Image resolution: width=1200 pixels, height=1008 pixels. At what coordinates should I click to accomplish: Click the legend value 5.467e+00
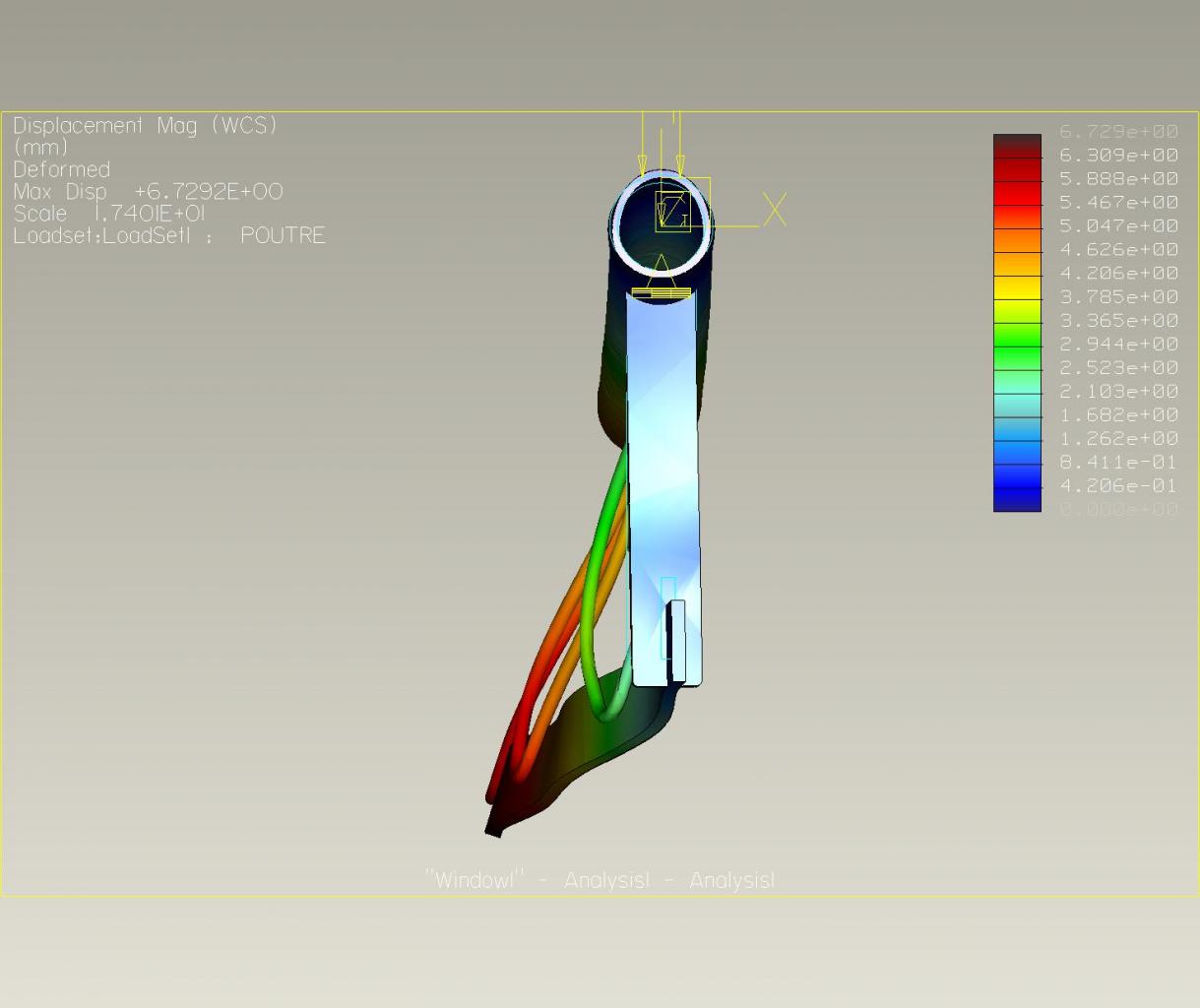click(1118, 202)
